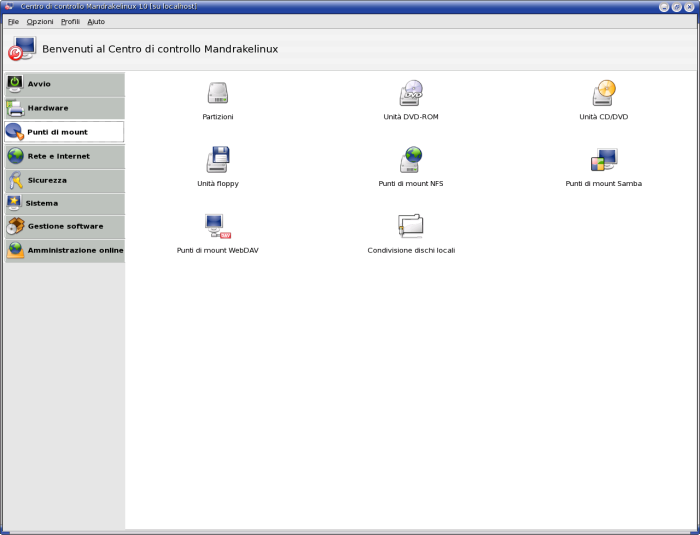Switch to the Hardware category
This screenshot has height=535, width=700.
(64, 108)
